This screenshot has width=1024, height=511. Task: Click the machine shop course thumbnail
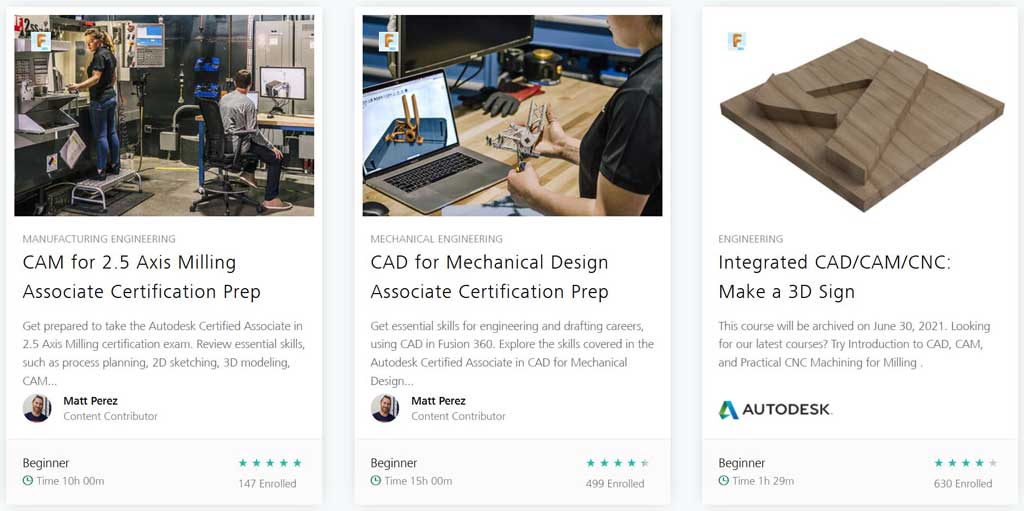coord(164,115)
